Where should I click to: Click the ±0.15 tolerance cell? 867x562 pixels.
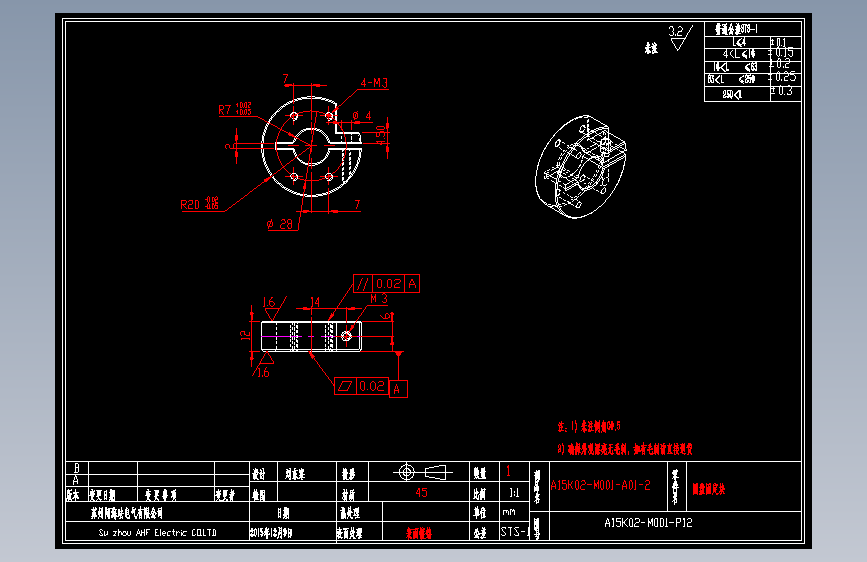786,54
